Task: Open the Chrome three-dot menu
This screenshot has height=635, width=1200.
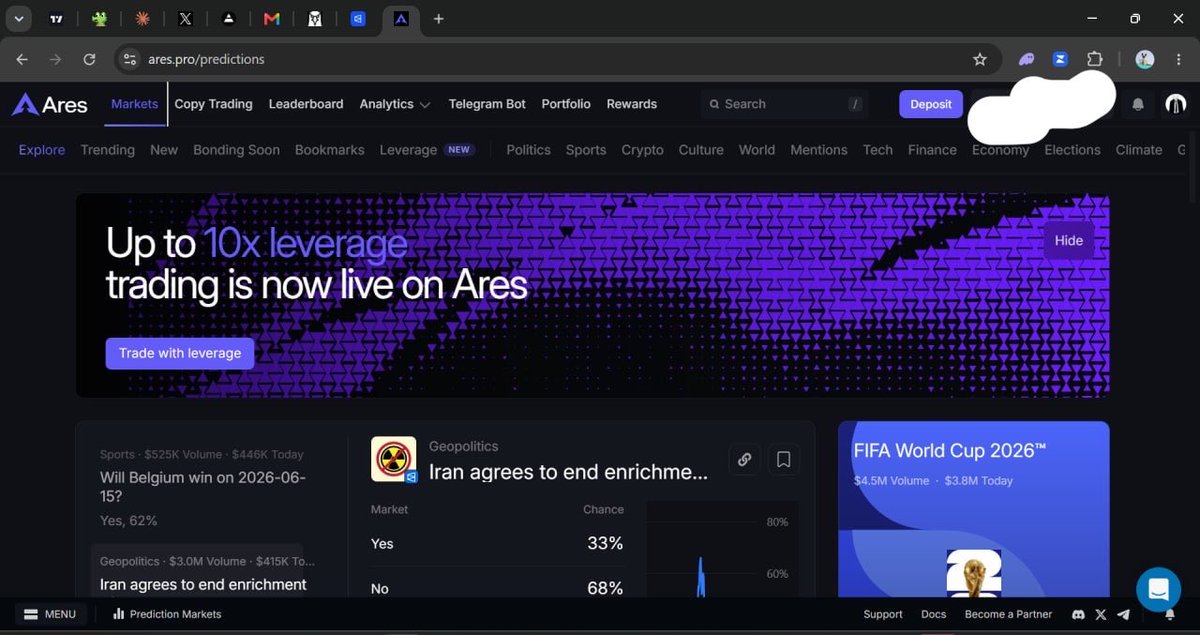Action: point(1178,59)
